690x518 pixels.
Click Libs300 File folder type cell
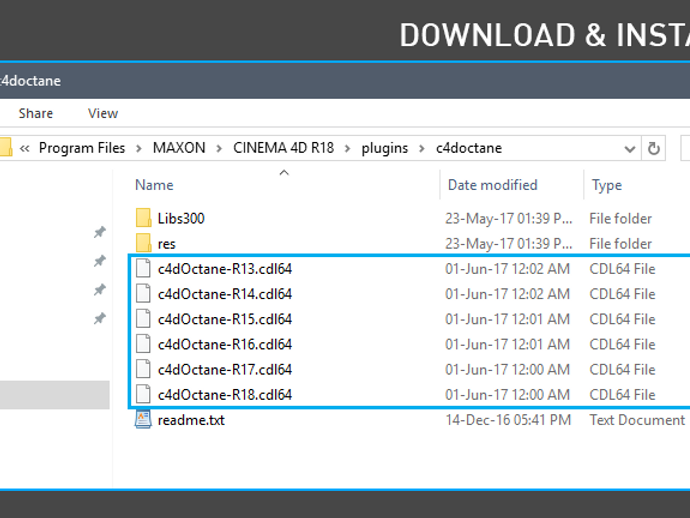click(x=620, y=218)
